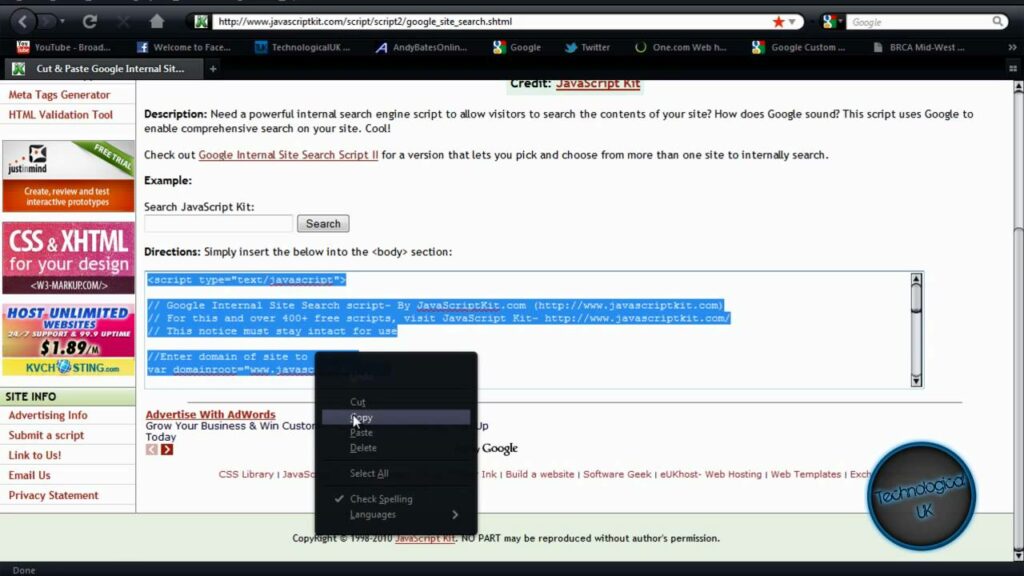Click the address bar URL field

[490, 22]
